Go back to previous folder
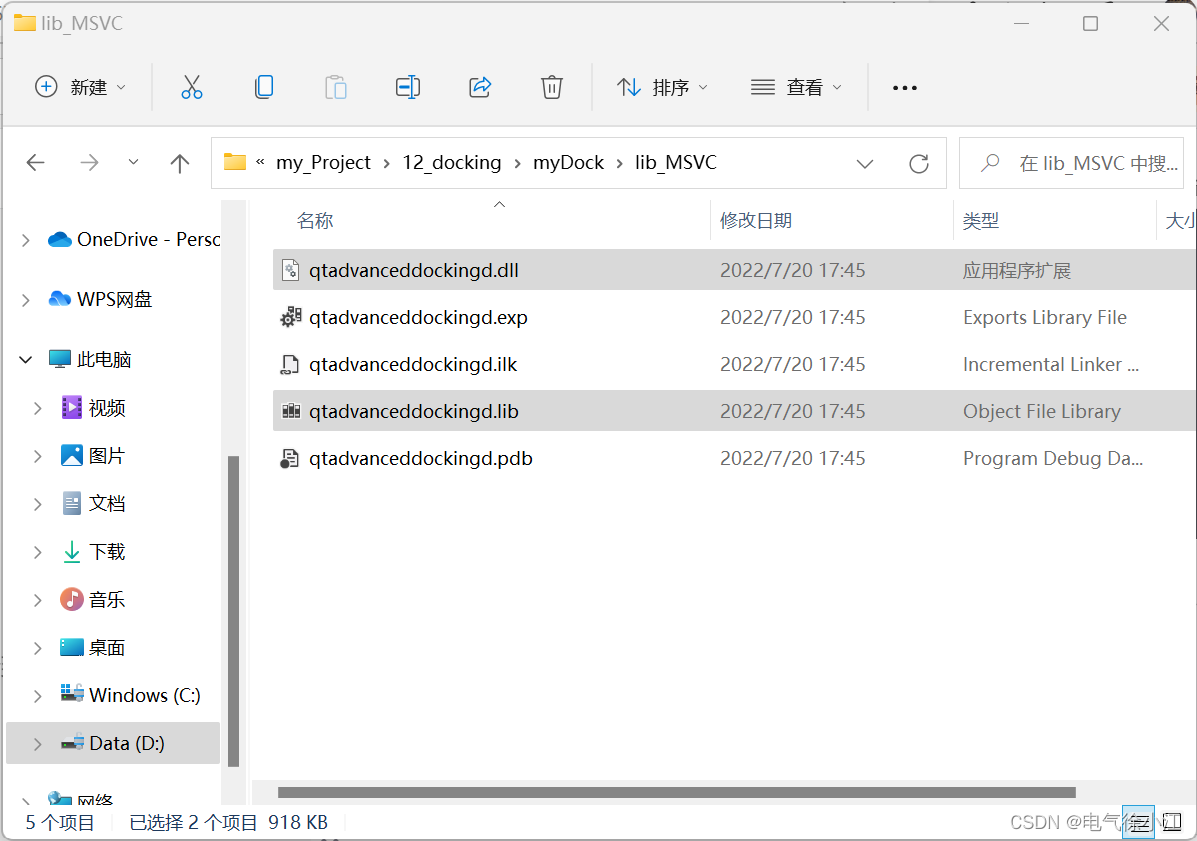This screenshot has width=1197, height=841. [x=35, y=162]
